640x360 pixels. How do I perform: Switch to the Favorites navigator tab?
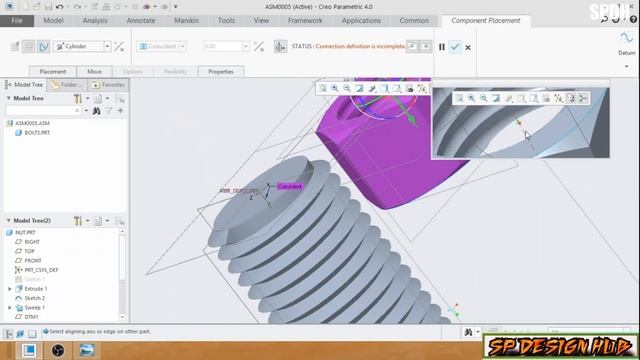click(x=108, y=84)
